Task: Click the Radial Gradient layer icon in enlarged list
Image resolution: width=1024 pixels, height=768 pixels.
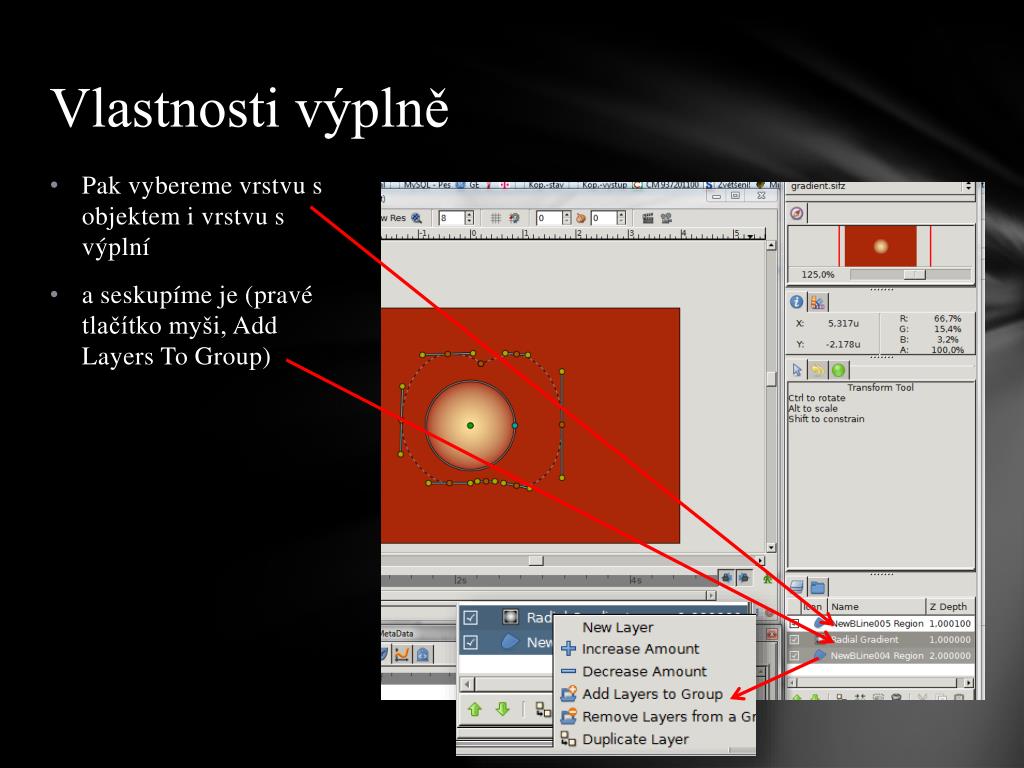Action: [510, 617]
